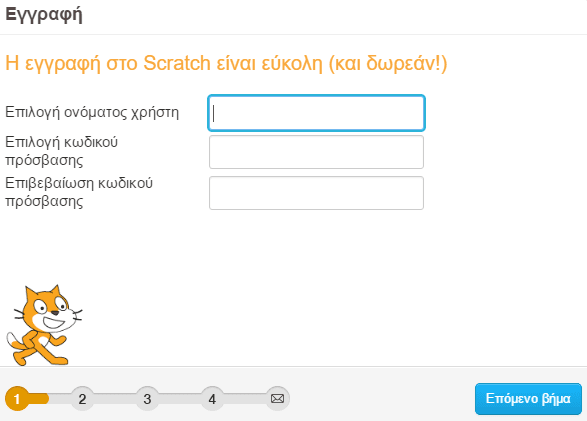The width and height of the screenshot is (587, 421).
Task: Select step 2 circle in progress bar
Action: click(x=82, y=399)
